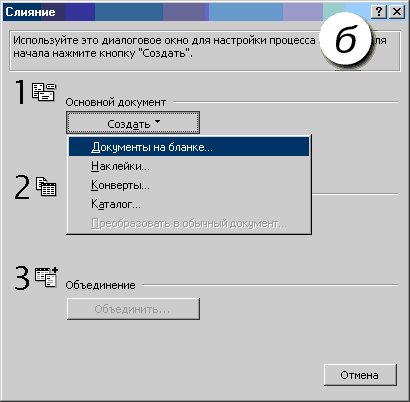This screenshot has width=410, height=402.
Task: Click the data source icon beside step 2
Action: pos(46,186)
